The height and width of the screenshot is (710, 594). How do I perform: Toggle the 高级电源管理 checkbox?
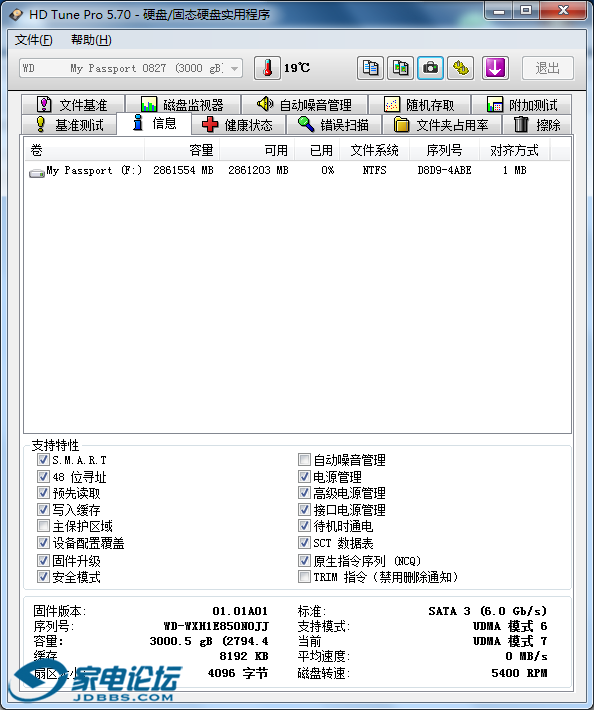click(x=304, y=493)
